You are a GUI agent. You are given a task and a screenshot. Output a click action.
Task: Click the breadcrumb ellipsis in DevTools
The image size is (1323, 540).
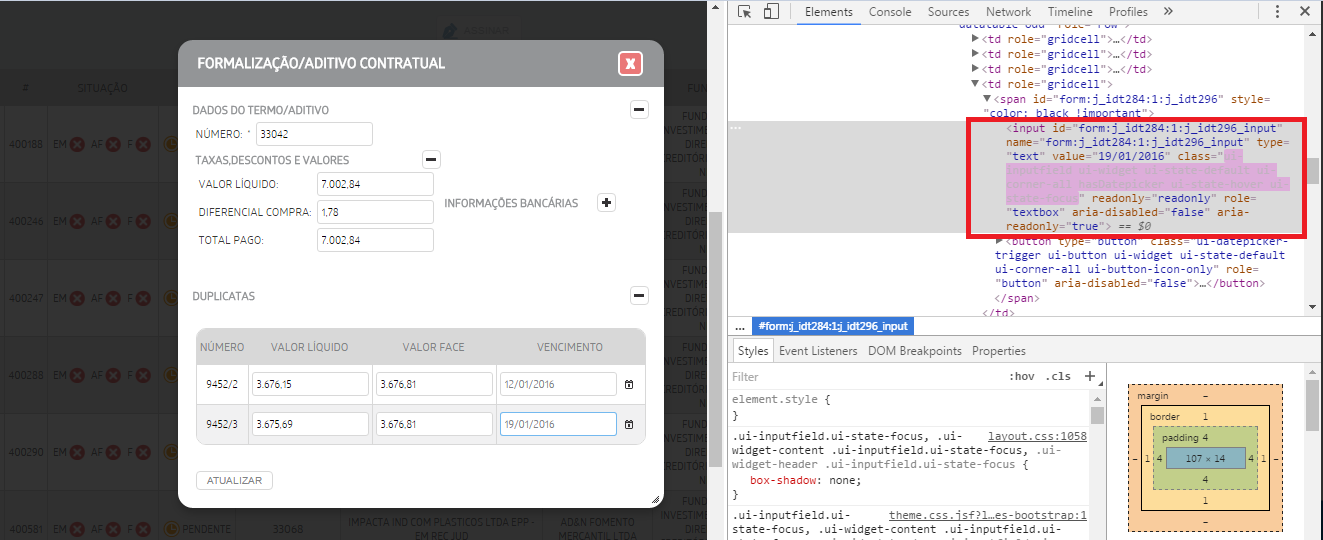point(740,326)
